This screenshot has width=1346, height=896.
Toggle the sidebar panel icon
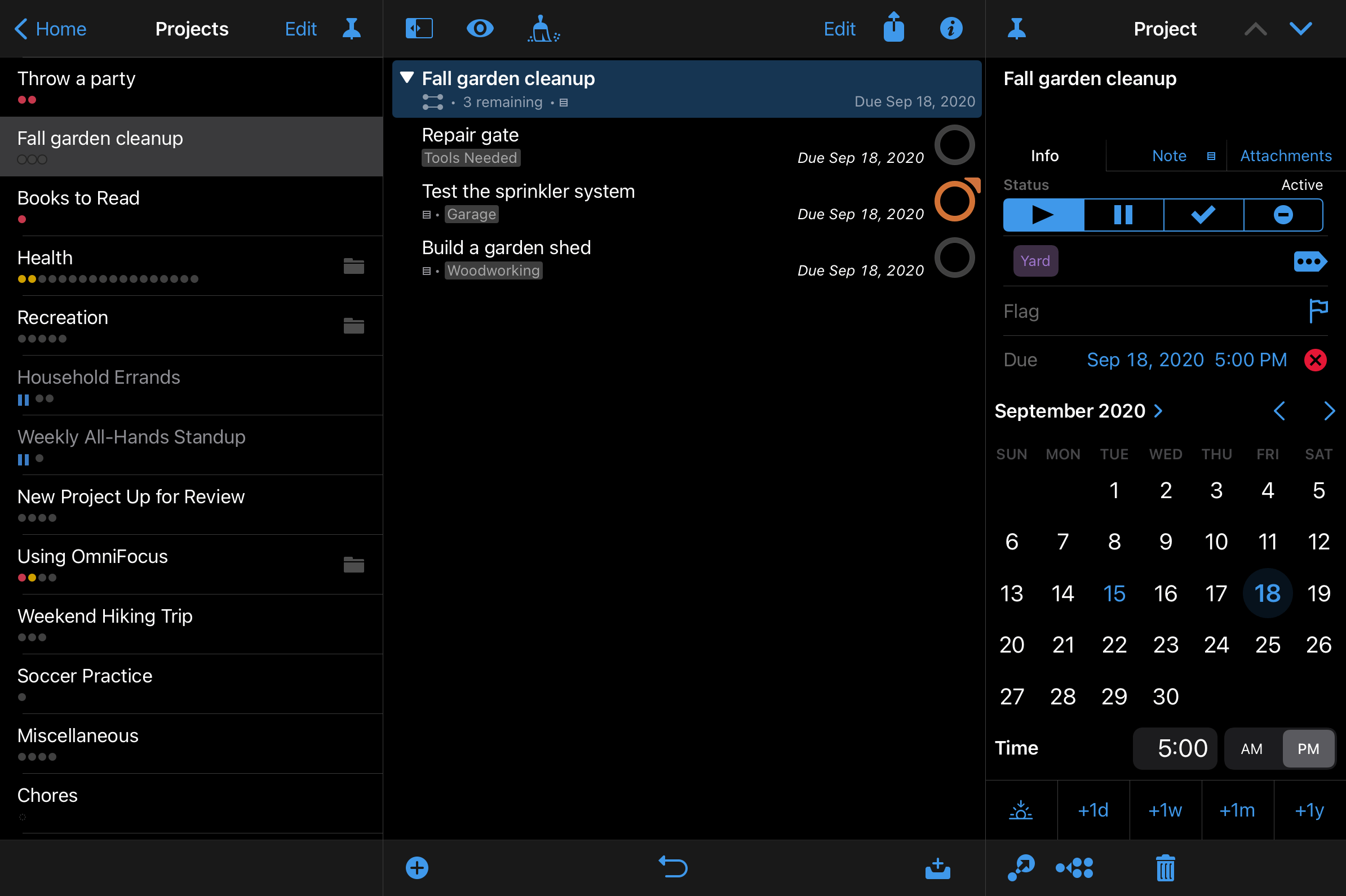pyautogui.click(x=419, y=29)
